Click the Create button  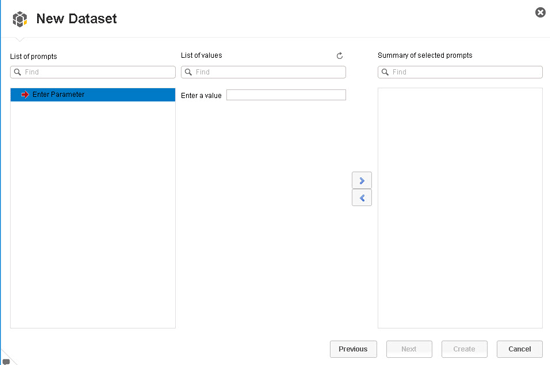tap(464, 349)
